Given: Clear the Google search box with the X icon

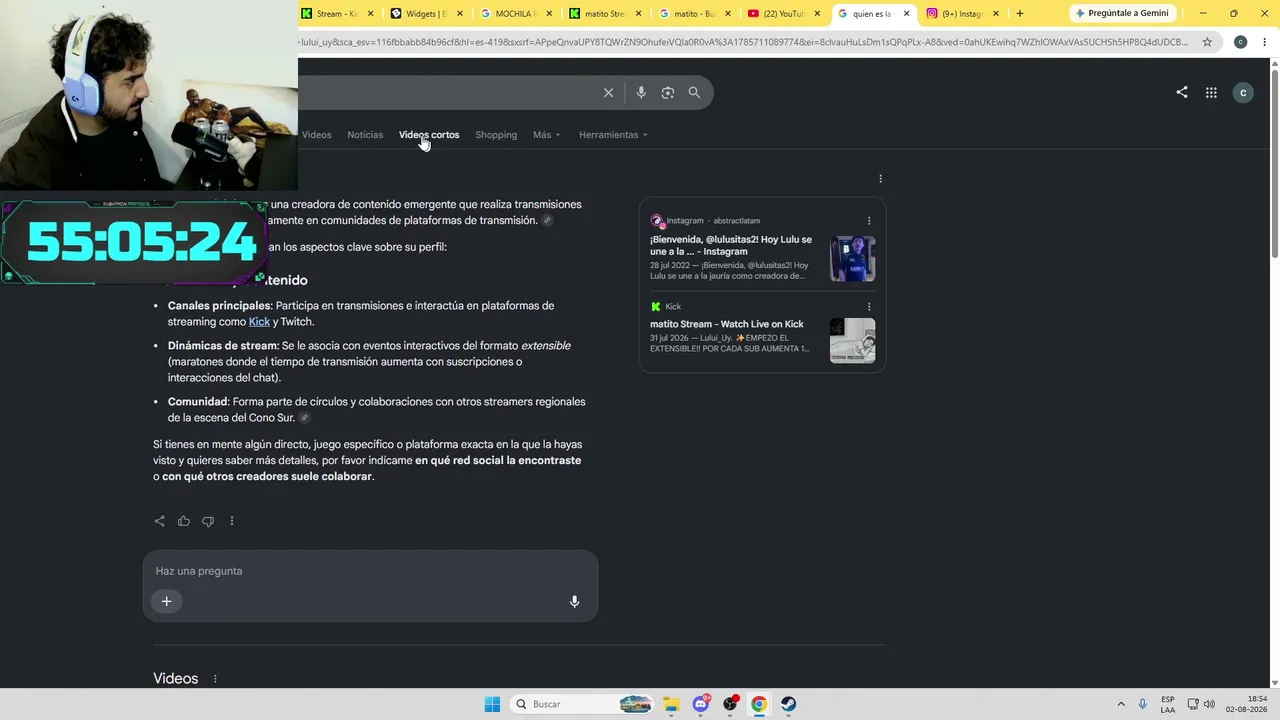Looking at the screenshot, I should pos(608,92).
